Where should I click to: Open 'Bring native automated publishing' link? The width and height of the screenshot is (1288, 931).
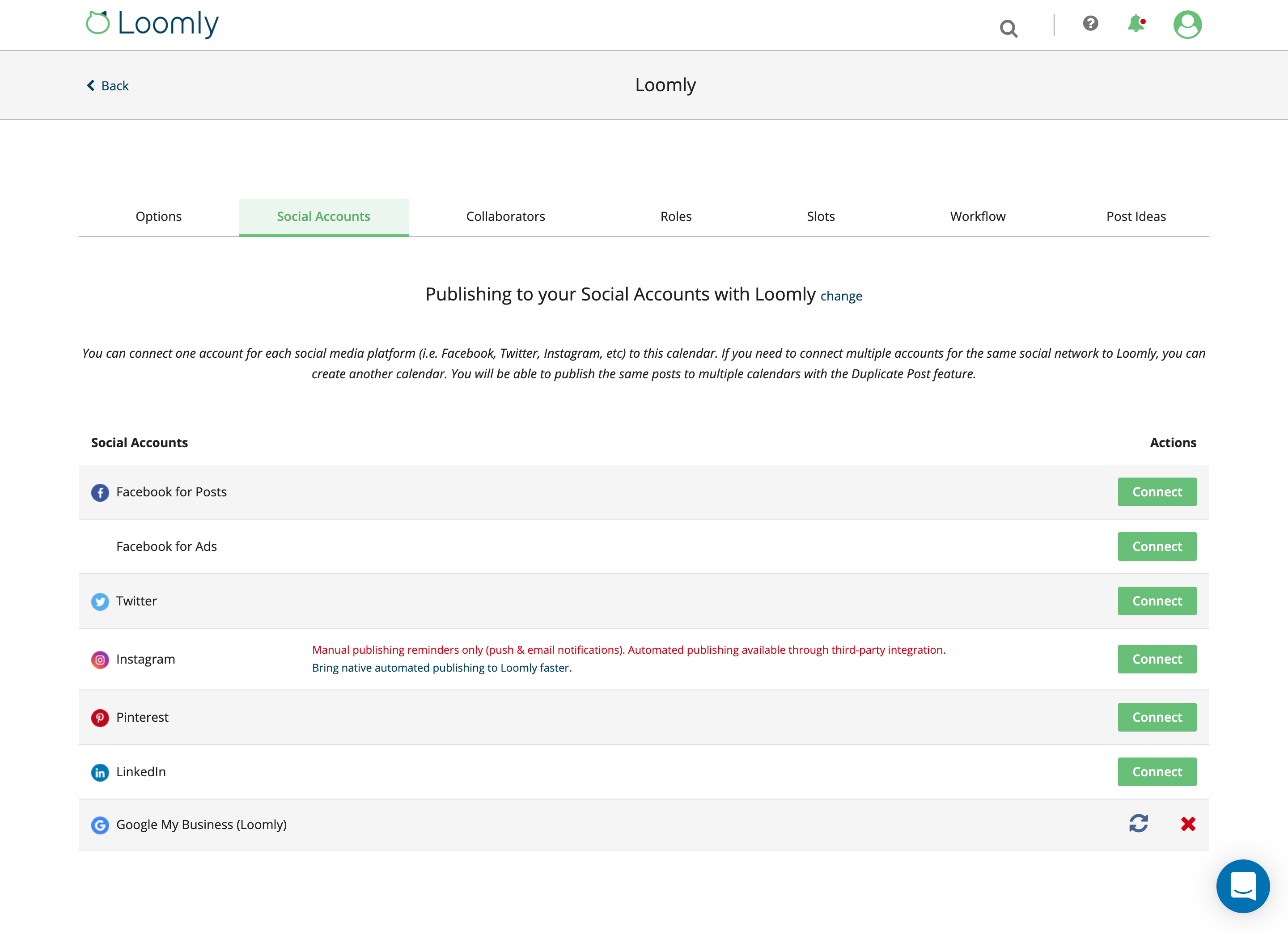(440, 668)
